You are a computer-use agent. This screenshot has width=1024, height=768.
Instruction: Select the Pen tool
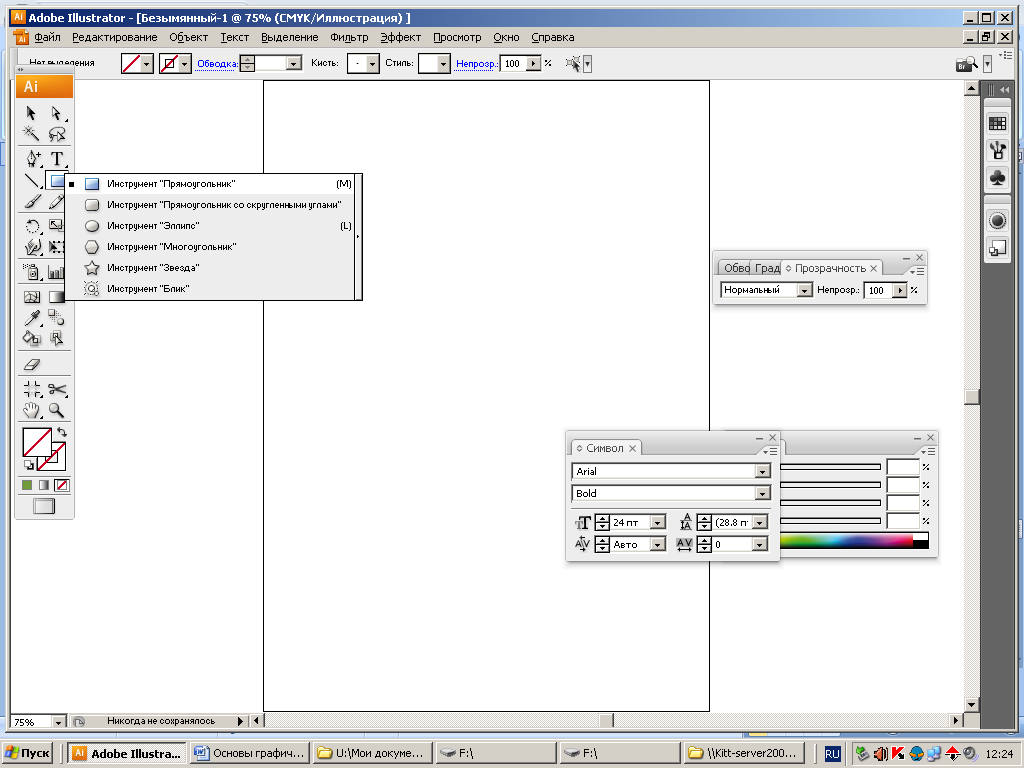pyautogui.click(x=32, y=159)
